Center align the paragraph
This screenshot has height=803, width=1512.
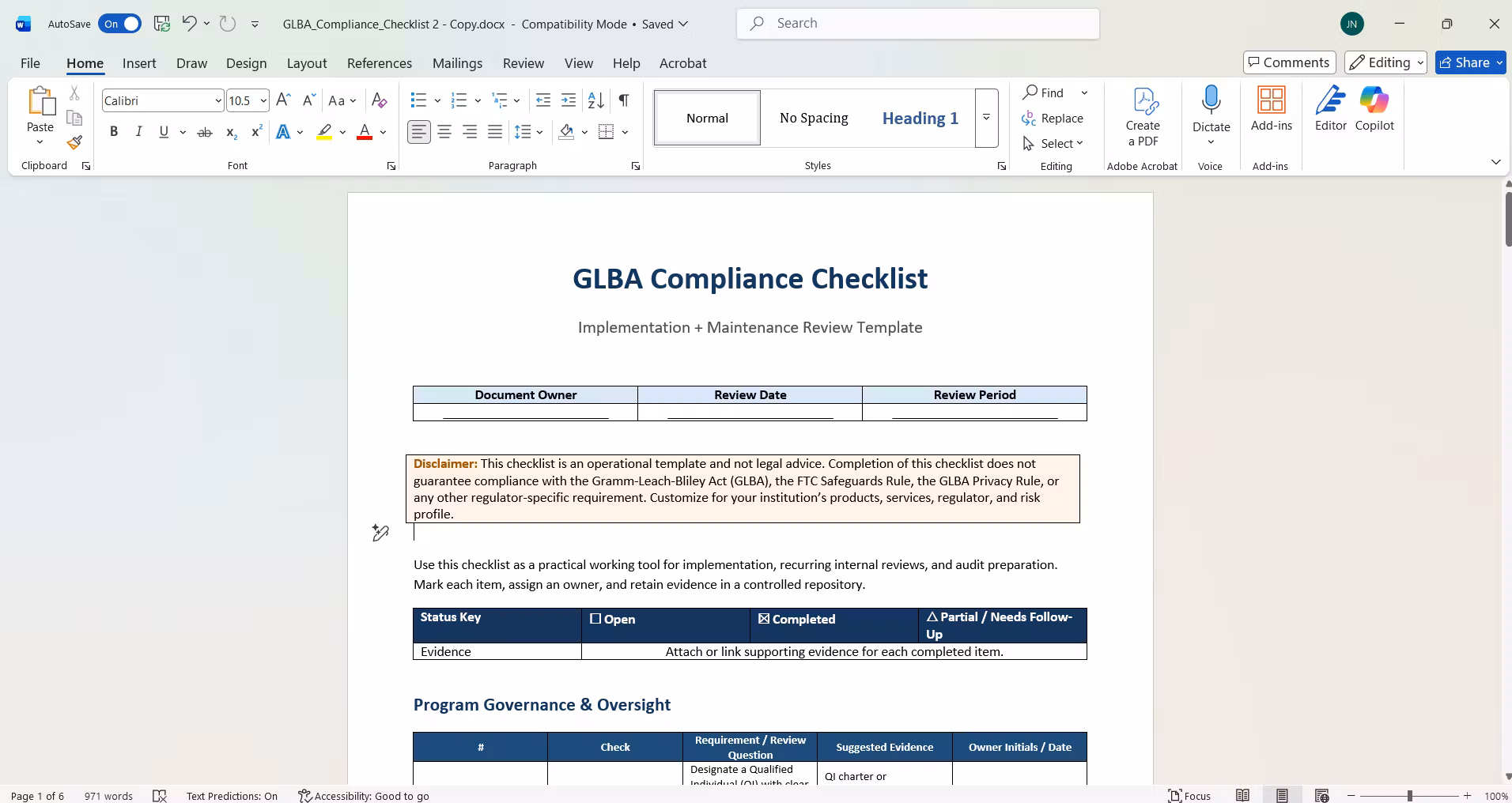tap(444, 132)
